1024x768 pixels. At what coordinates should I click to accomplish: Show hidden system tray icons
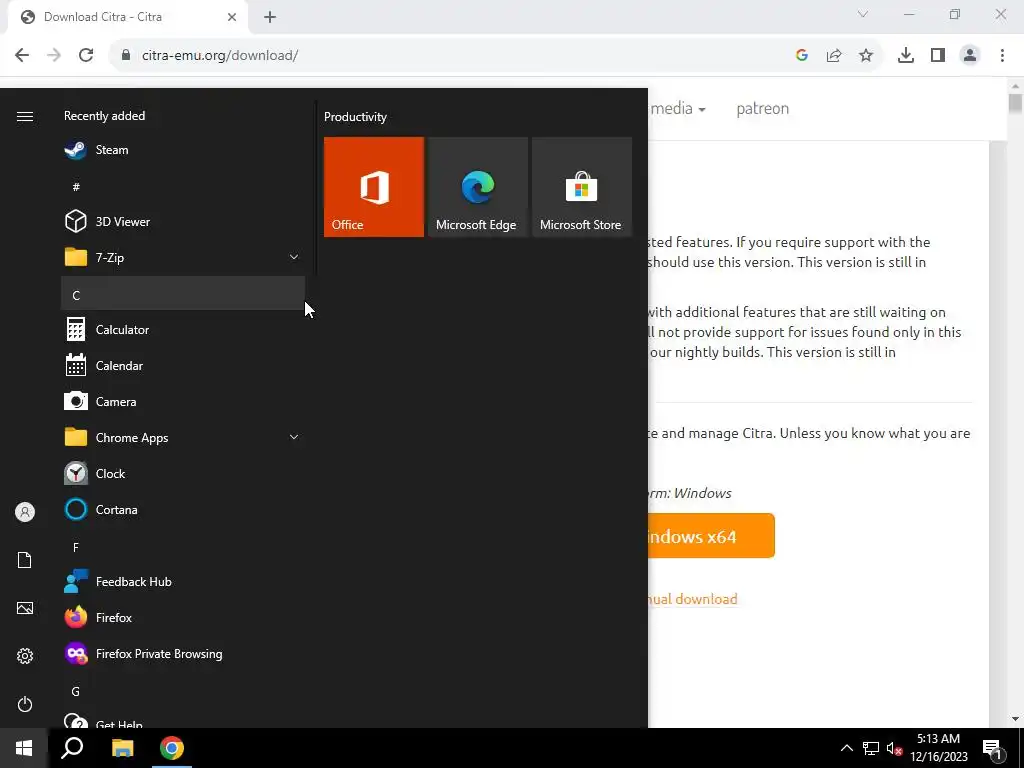(x=846, y=748)
